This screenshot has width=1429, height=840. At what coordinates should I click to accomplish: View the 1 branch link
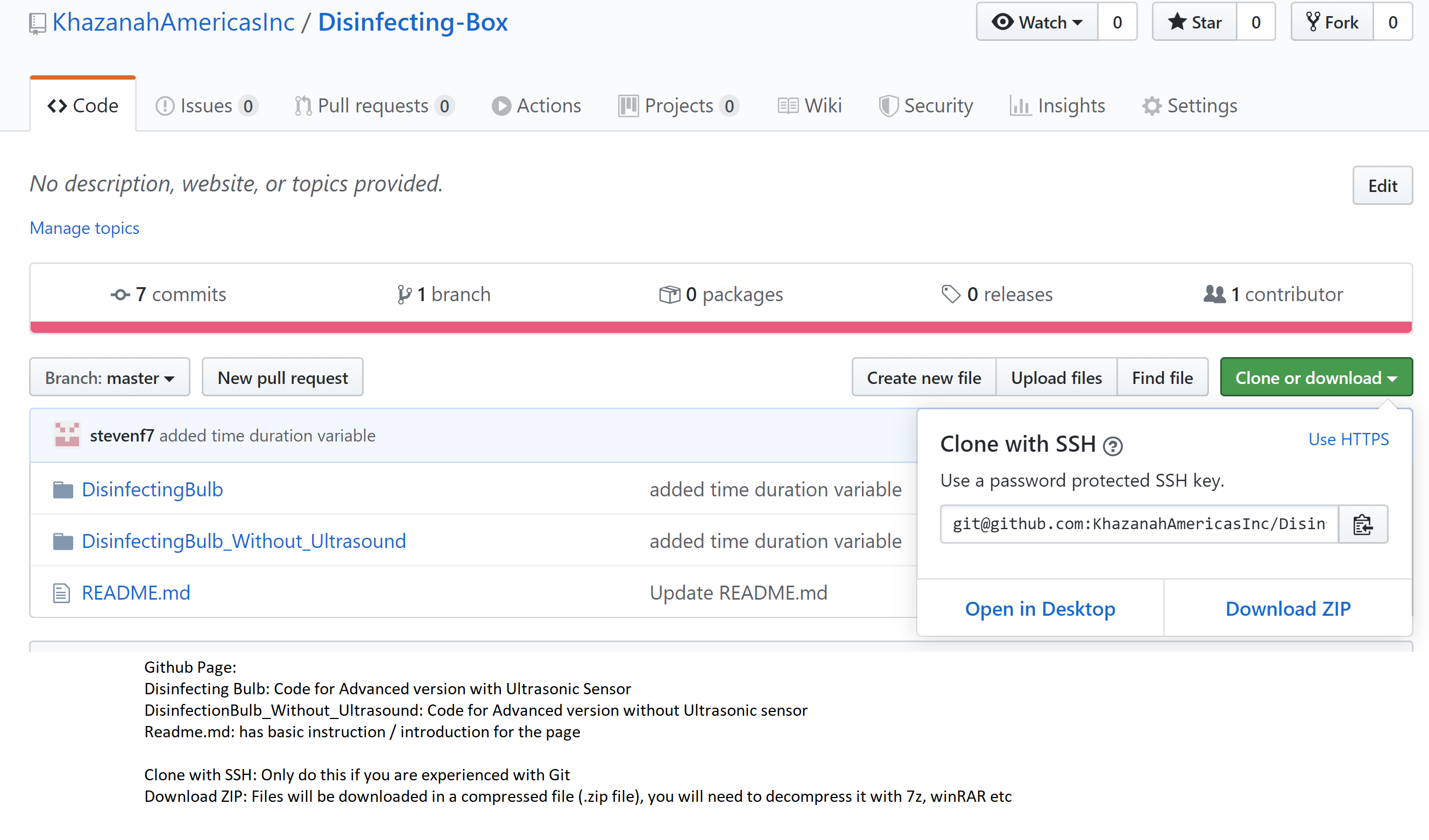[444, 294]
